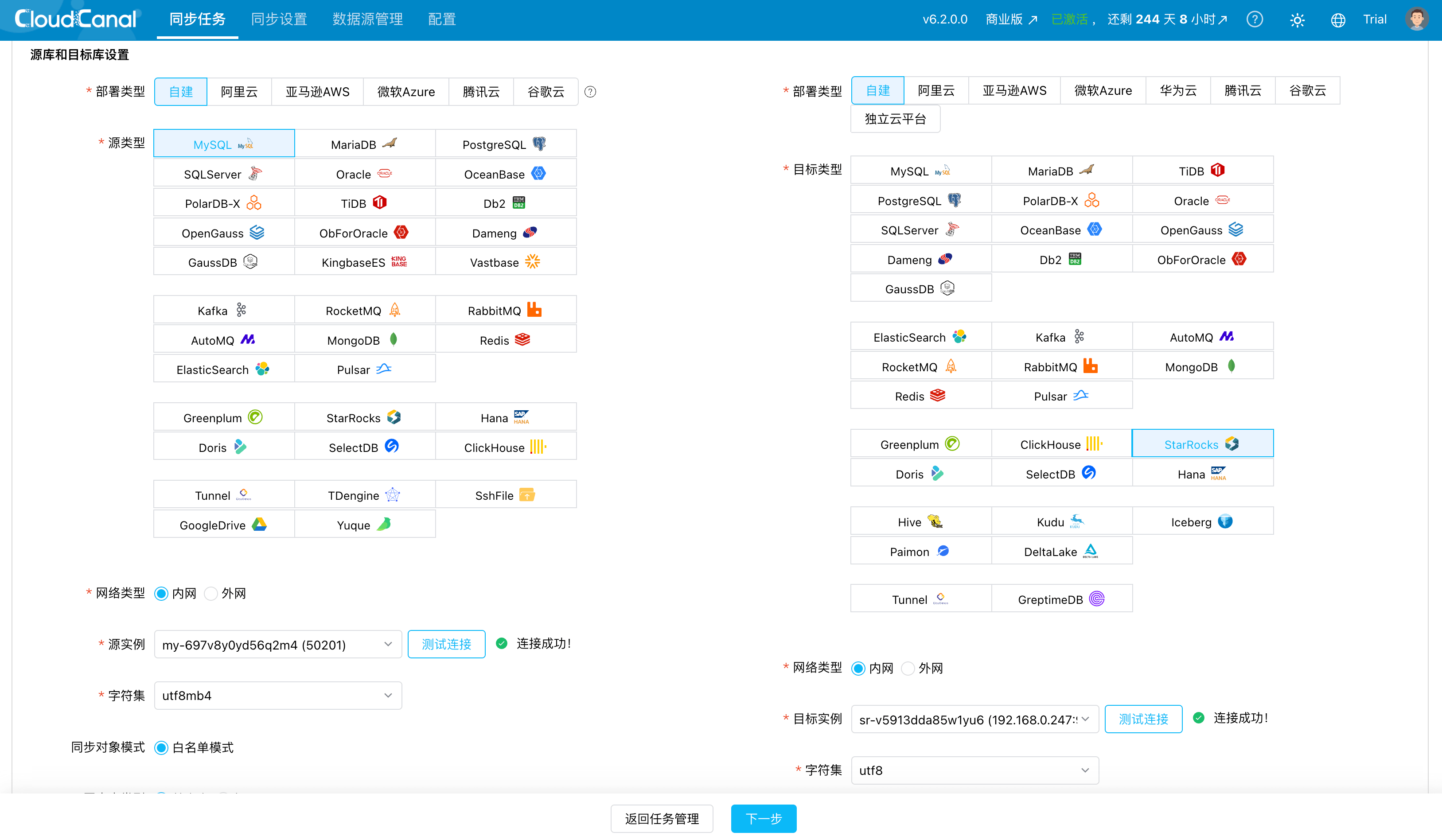Open the 还剩 244 天 8 小时 license link
1442x840 pixels.
point(1167,19)
